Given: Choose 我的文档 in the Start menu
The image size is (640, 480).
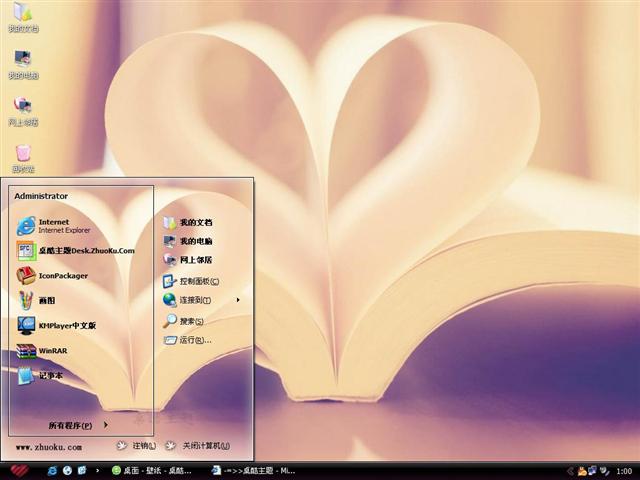Looking at the screenshot, I should [195, 222].
